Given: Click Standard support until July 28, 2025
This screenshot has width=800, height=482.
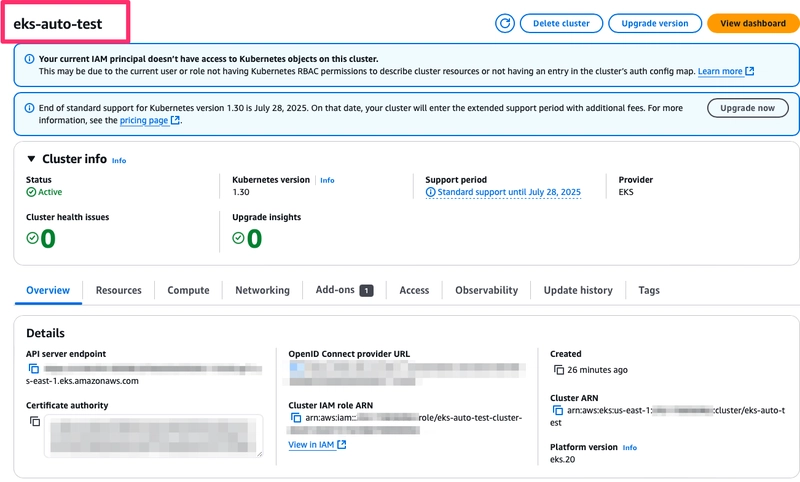Looking at the screenshot, I should pos(507,192).
